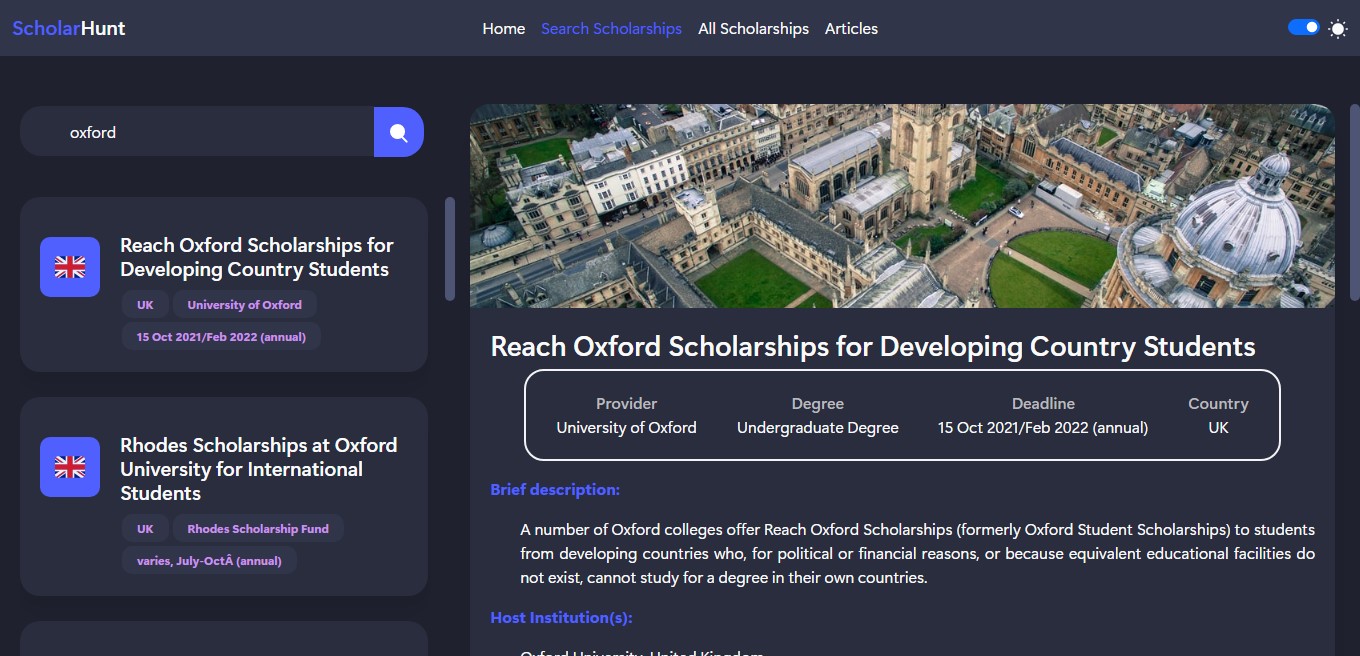
Task: Toggle the dark mode switch
Action: (1304, 28)
